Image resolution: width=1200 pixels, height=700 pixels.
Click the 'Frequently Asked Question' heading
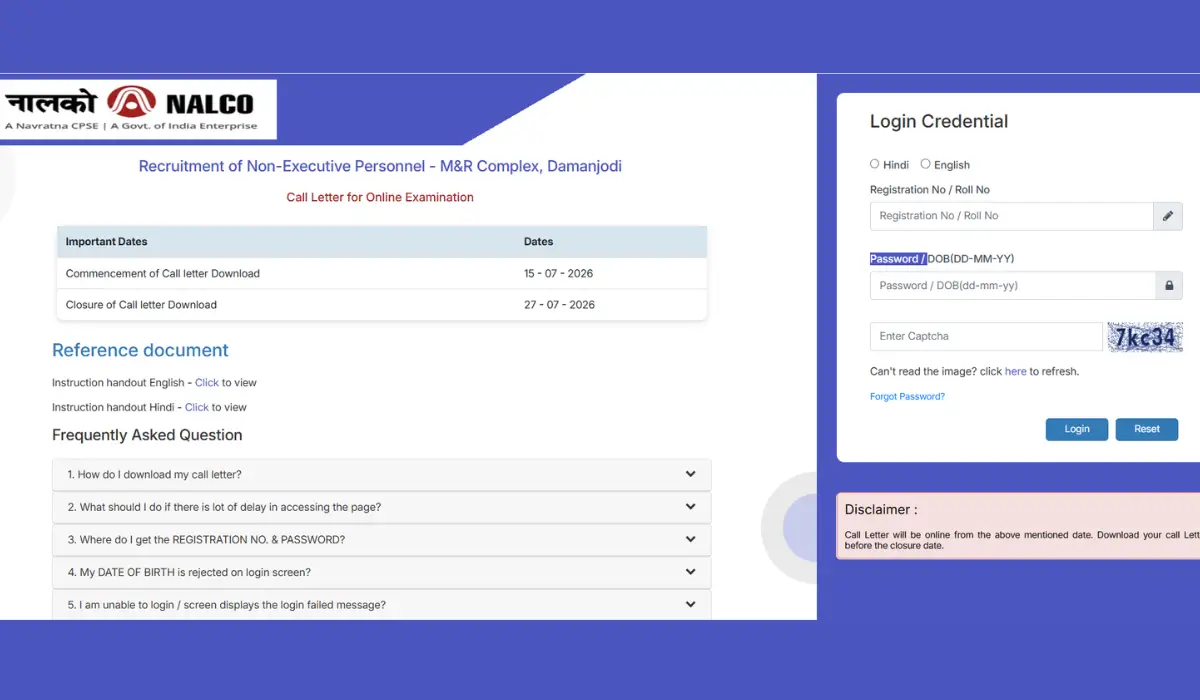147,435
